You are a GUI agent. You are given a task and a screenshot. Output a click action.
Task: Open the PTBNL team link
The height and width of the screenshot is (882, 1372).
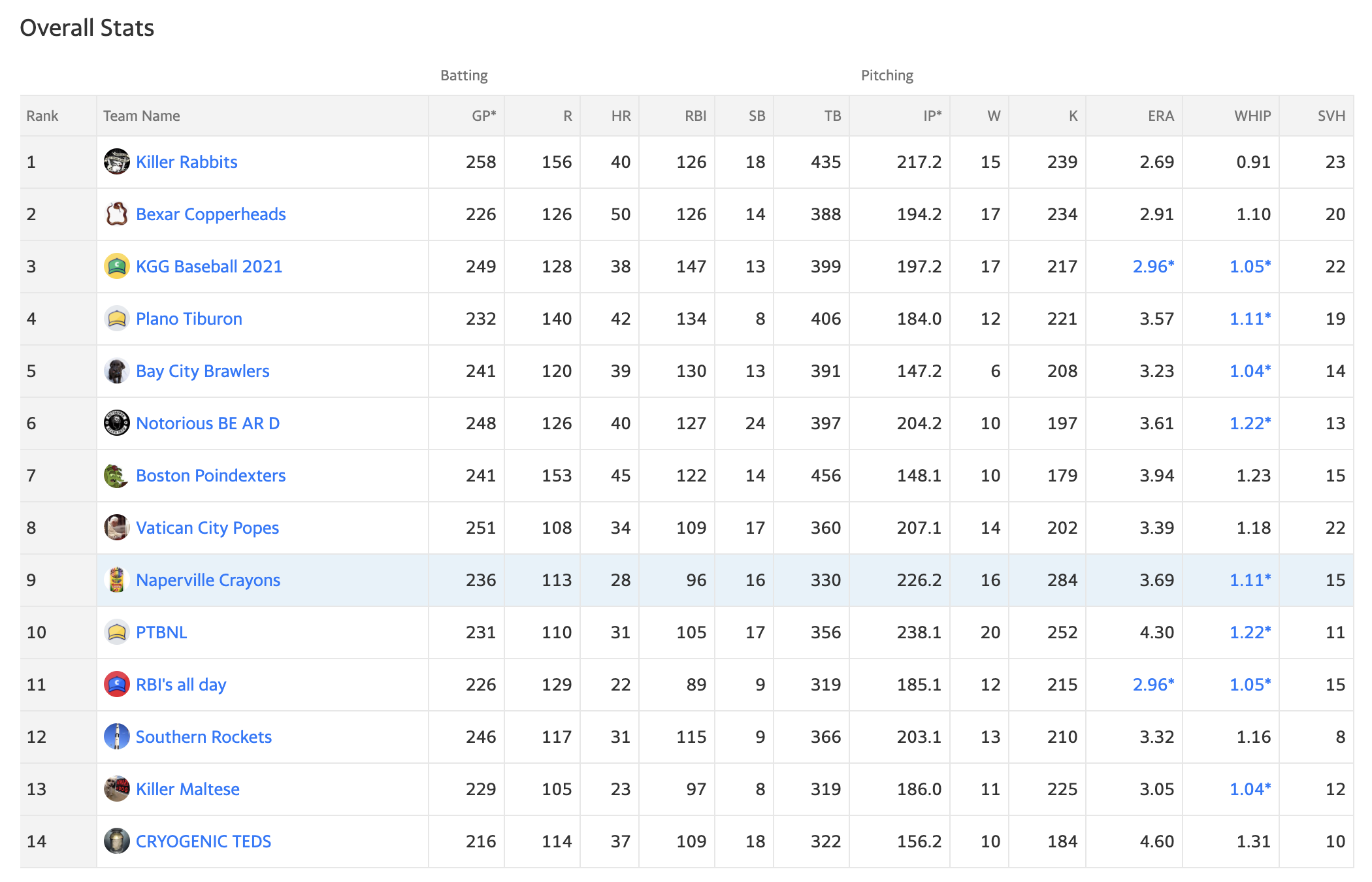[x=161, y=632]
